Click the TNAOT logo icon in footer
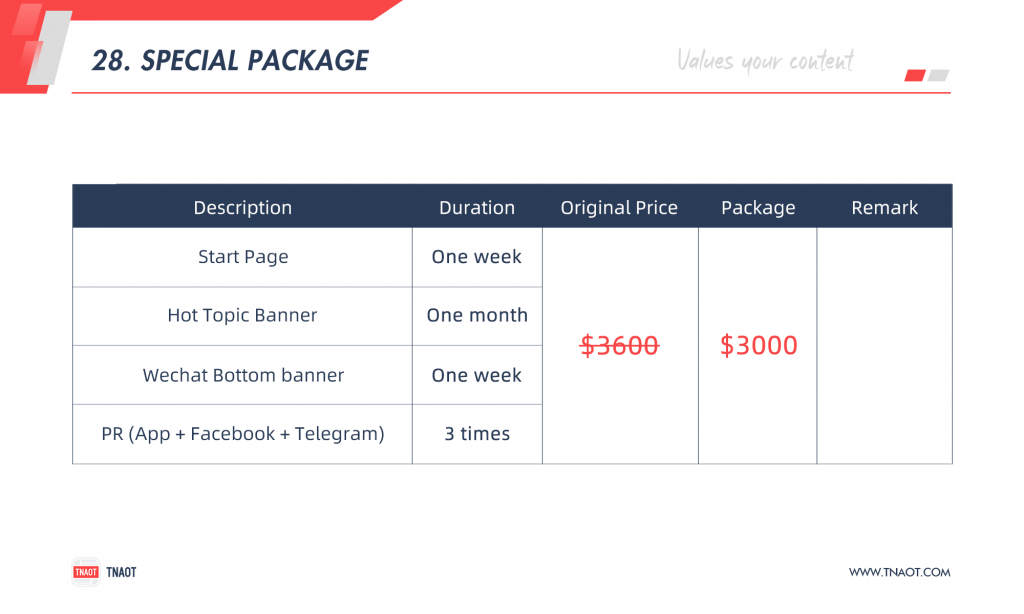1024x614 pixels. point(86,572)
